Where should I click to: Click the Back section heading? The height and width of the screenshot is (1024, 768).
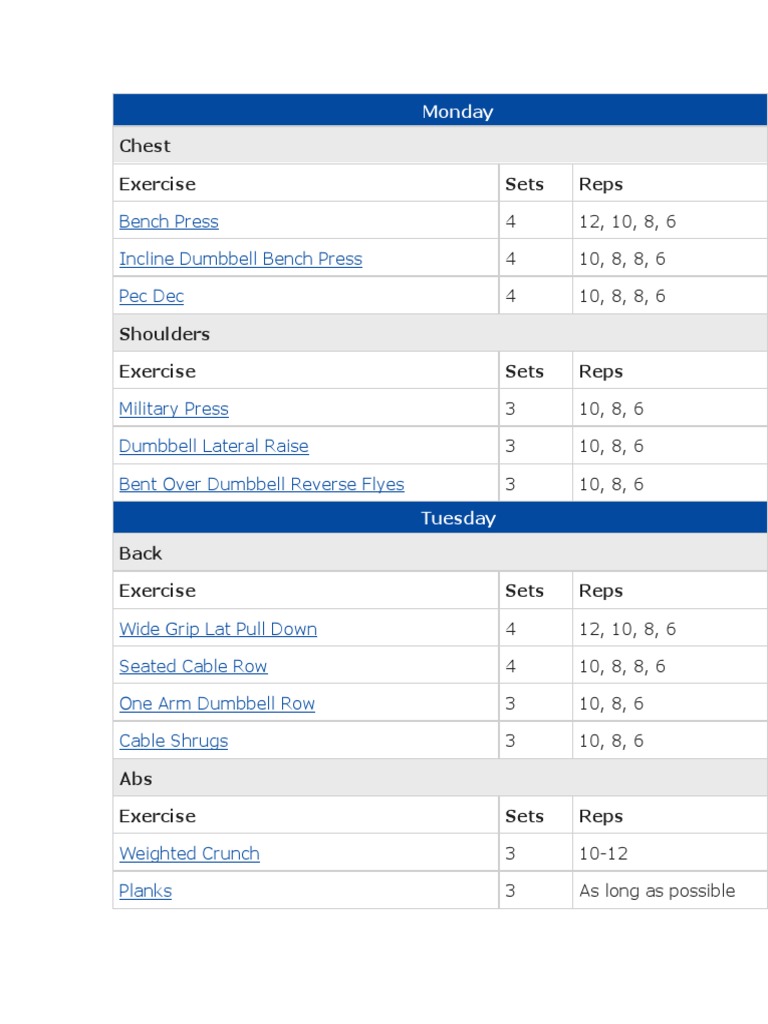point(140,553)
